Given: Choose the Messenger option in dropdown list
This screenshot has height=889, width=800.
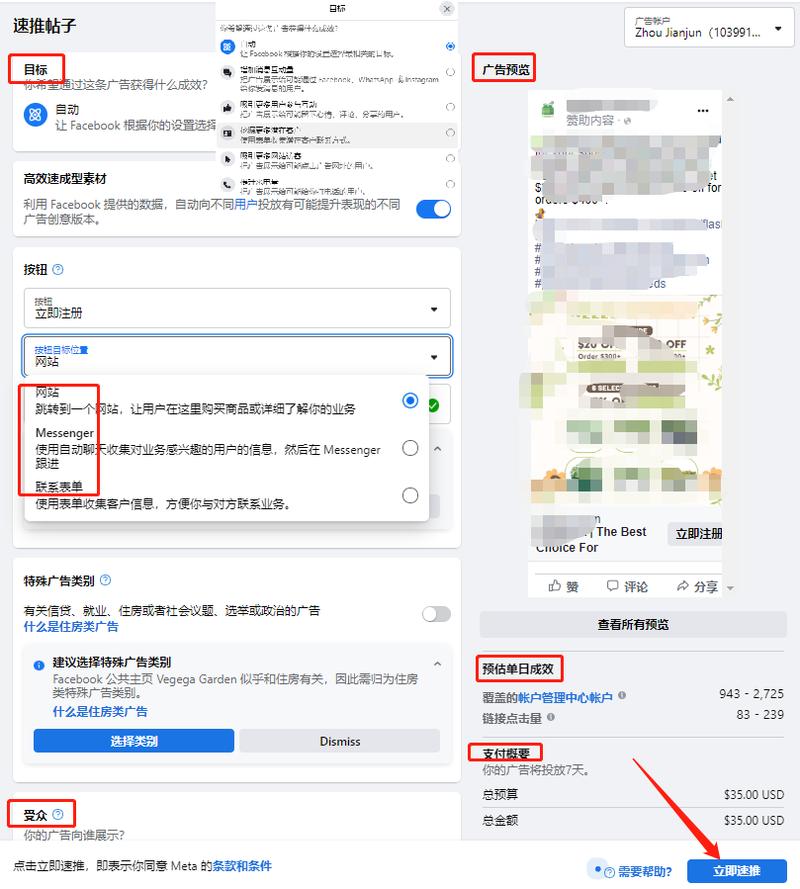Looking at the screenshot, I should 226,448.
